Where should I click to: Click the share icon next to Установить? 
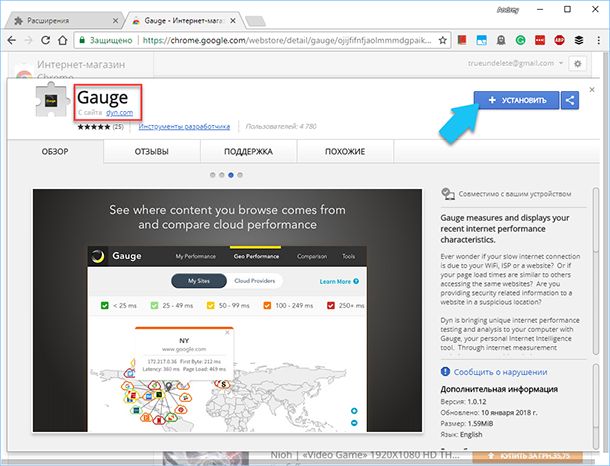coord(569,101)
